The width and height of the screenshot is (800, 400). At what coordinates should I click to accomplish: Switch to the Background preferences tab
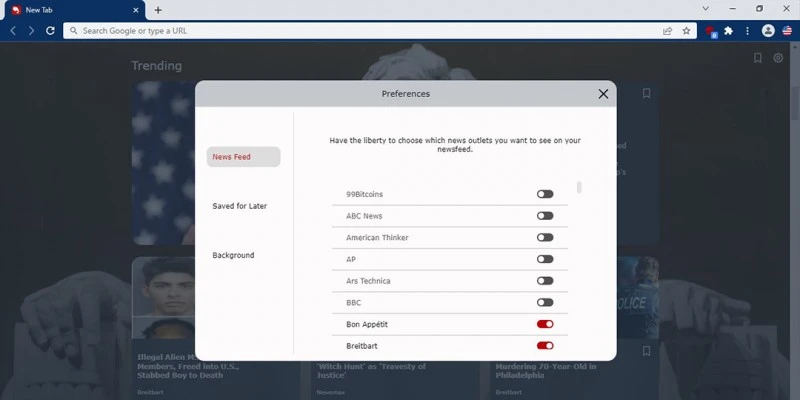(233, 255)
